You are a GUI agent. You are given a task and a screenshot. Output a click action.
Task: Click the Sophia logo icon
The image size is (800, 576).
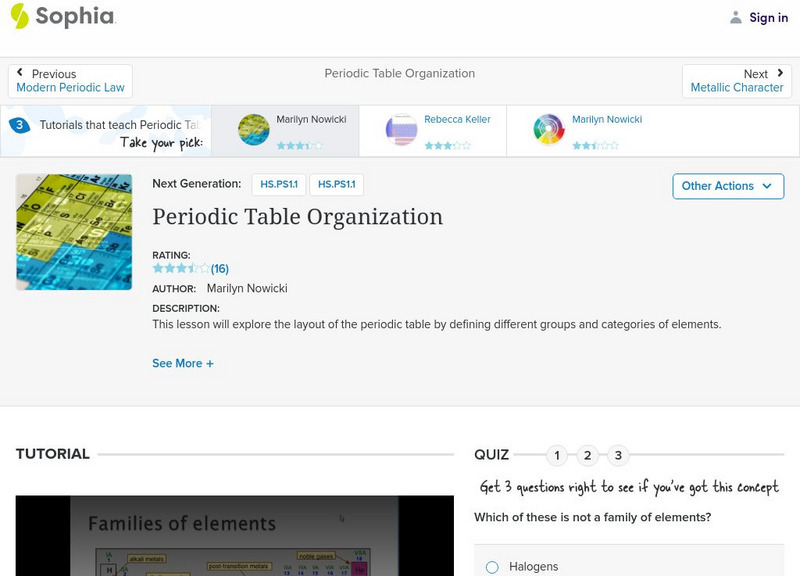(x=20, y=16)
